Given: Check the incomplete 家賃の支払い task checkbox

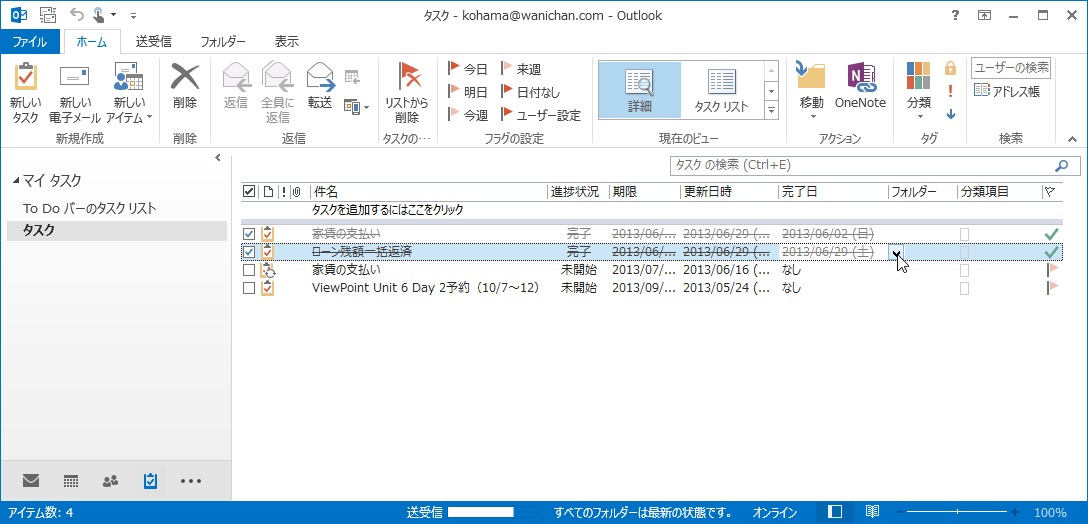Looking at the screenshot, I should [x=249, y=269].
